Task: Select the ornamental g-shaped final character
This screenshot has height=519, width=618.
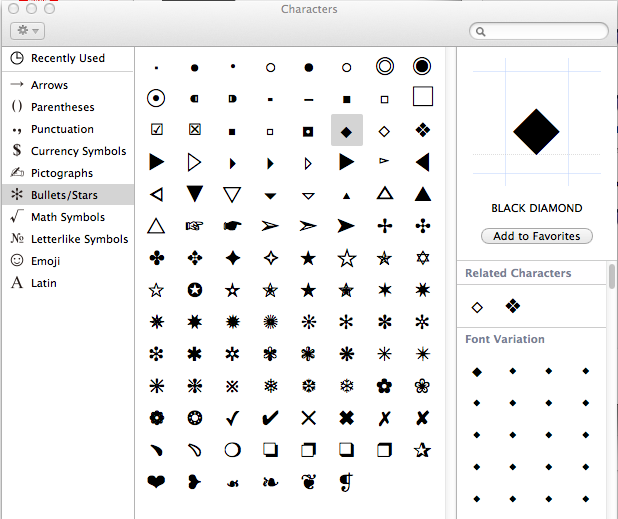Action: pos(346,482)
